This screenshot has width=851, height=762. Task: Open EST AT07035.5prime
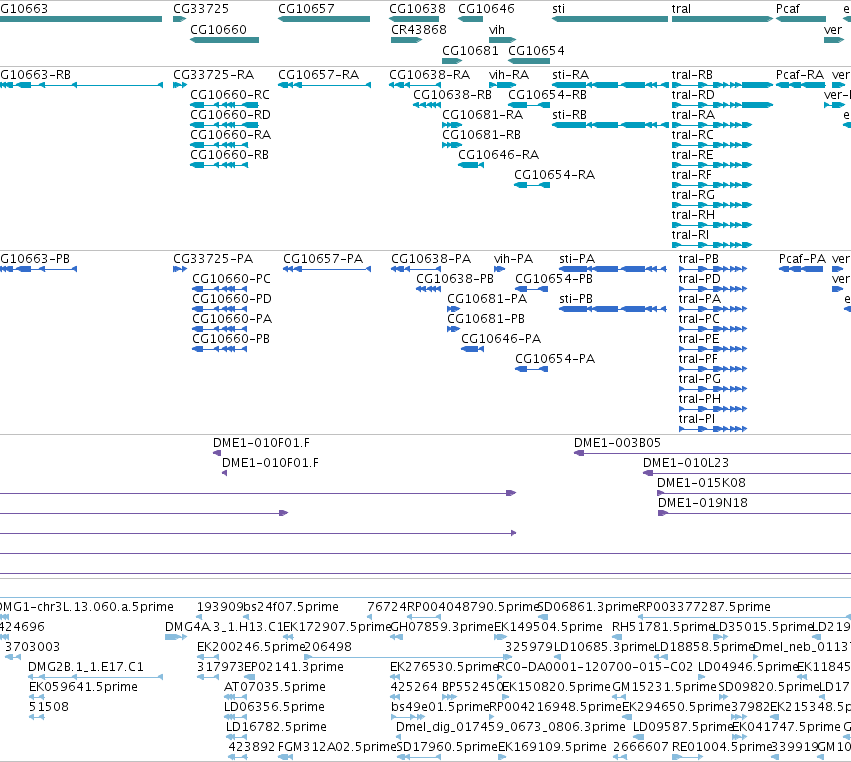pyautogui.click(x=275, y=687)
